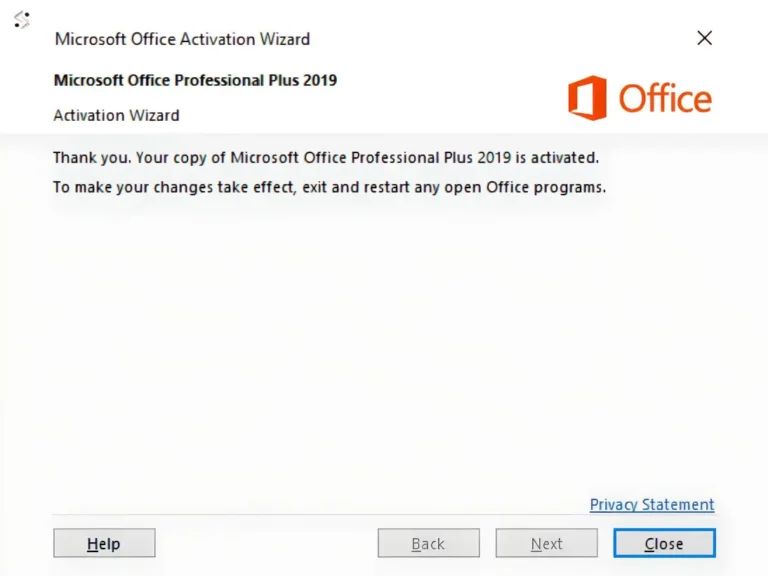Click the small window icon in title bar
Viewport: 768px width, 576px height.
[x=21, y=19]
